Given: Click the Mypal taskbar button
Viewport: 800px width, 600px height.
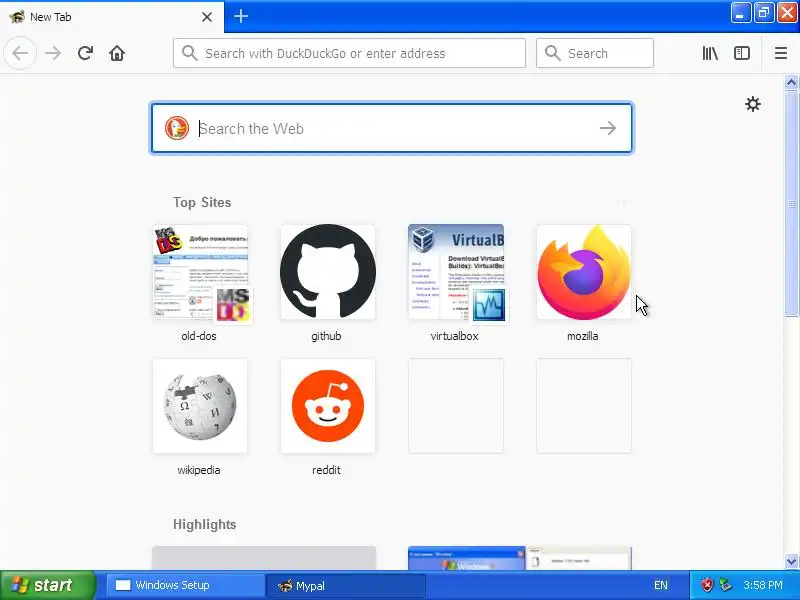Looking at the screenshot, I should (x=345, y=585).
